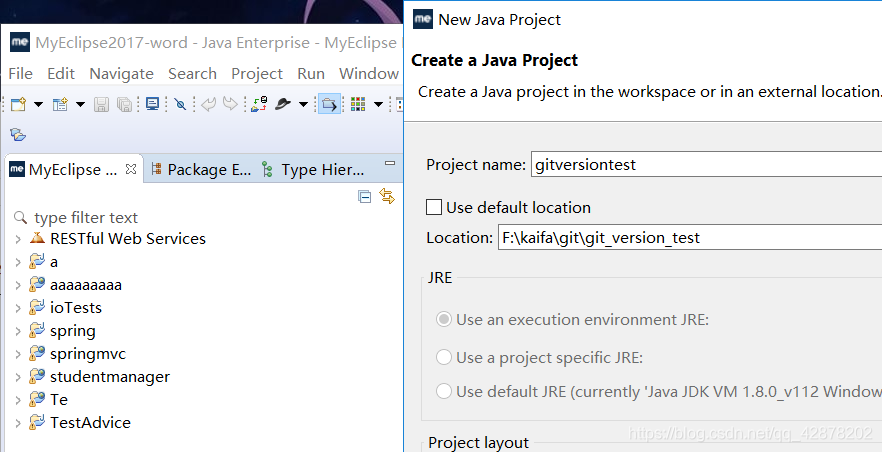The height and width of the screenshot is (452, 882).
Task: Open the Search menu
Action: [x=192, y=74]
